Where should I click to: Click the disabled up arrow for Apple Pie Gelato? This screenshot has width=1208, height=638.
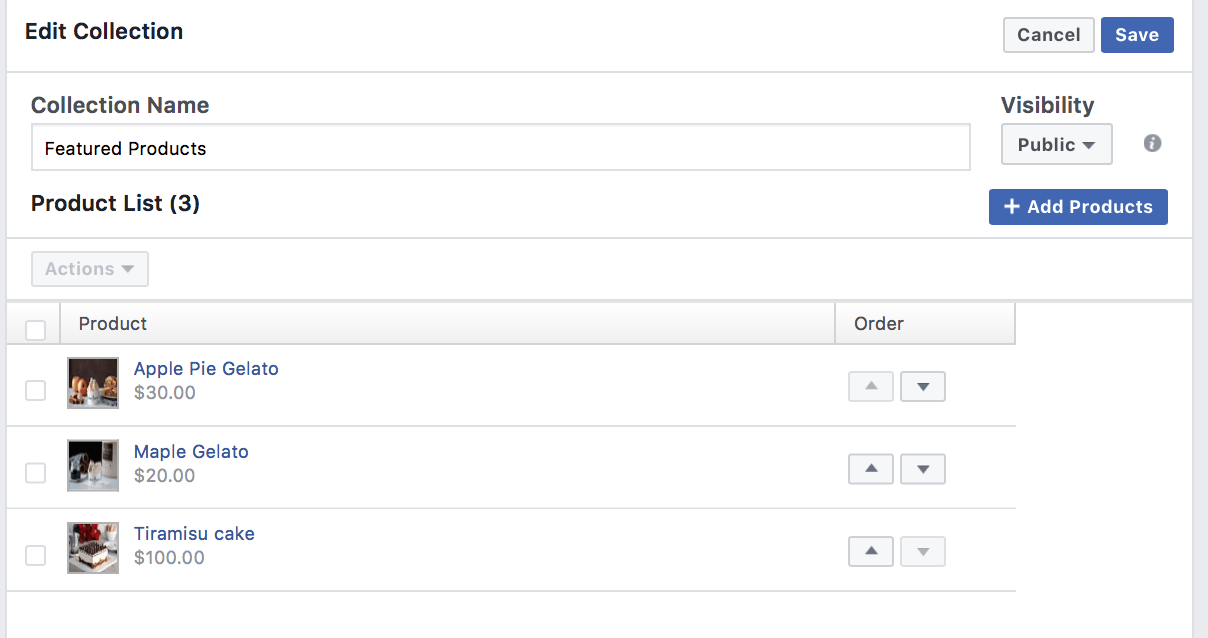pos(871,387)
